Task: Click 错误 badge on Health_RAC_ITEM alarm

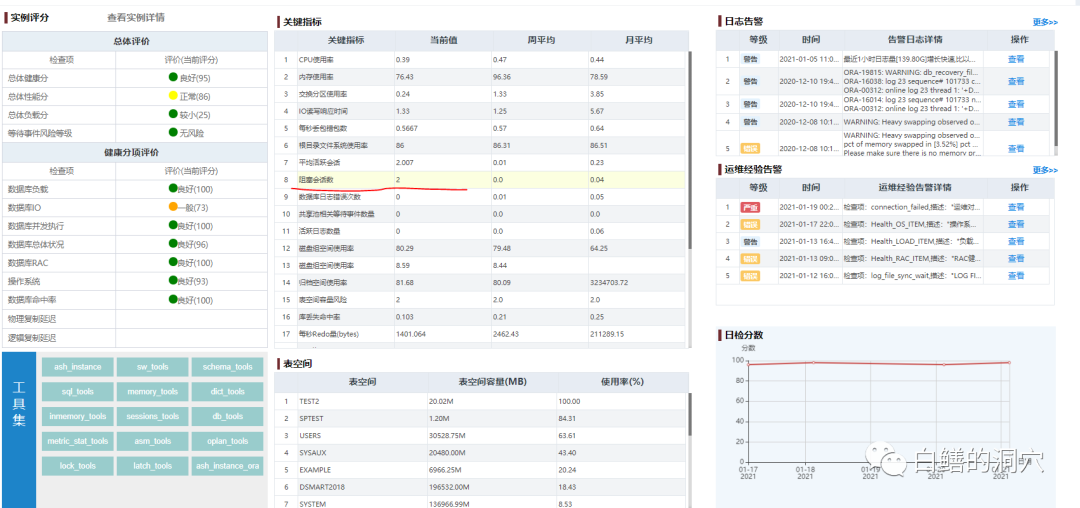Action: pyautogui.click(x=750, y=259)
